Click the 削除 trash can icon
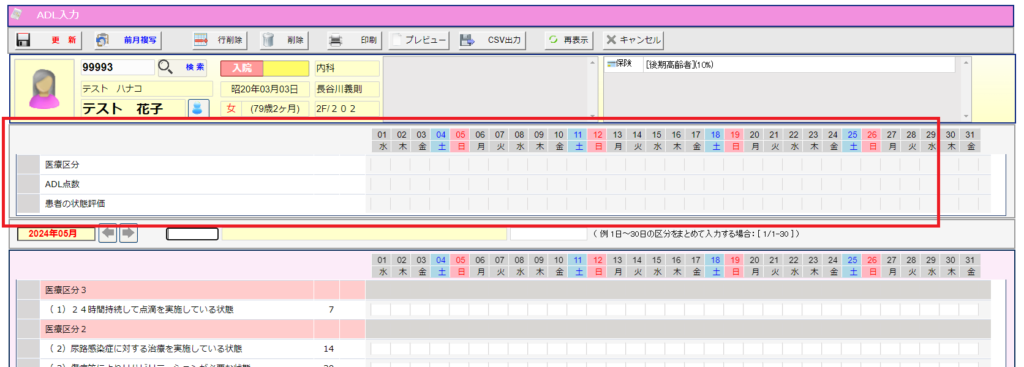Viewport: 1024px width, 367px height. click(x=268, y=40)
